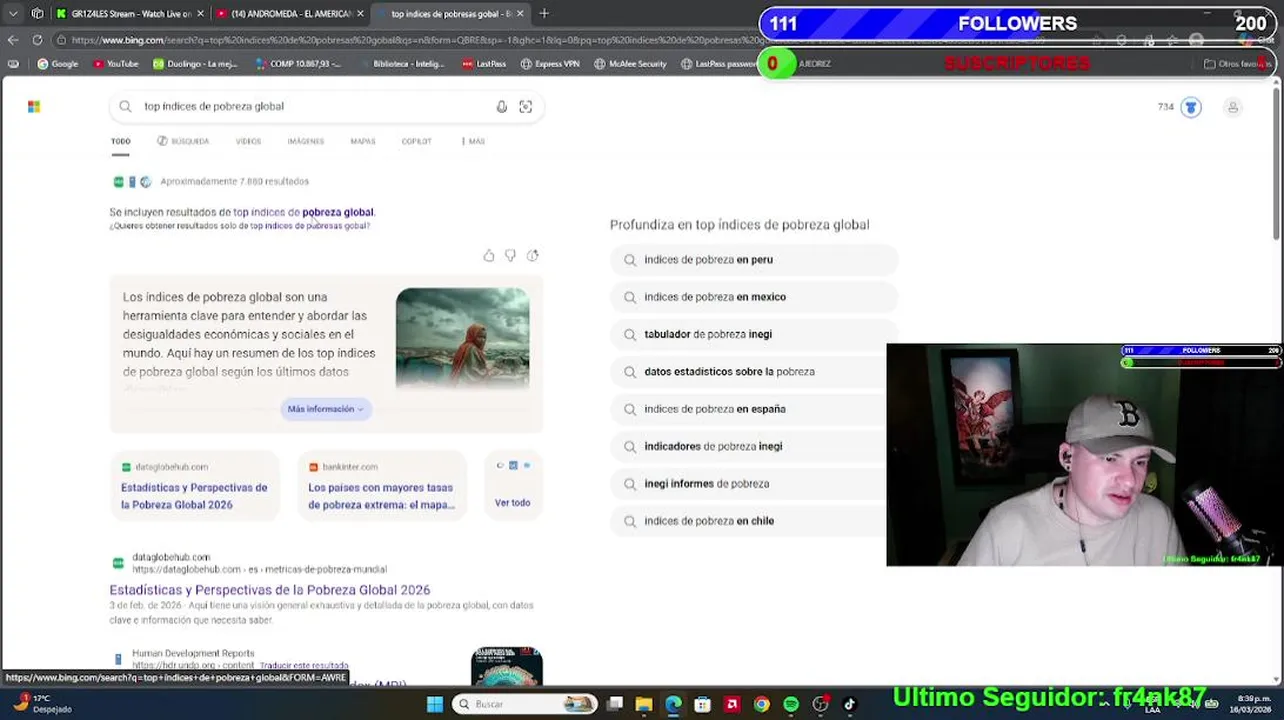1284x720 pixels.
Task: Open Task View on the taskbar
Action: tap(615, 704)
